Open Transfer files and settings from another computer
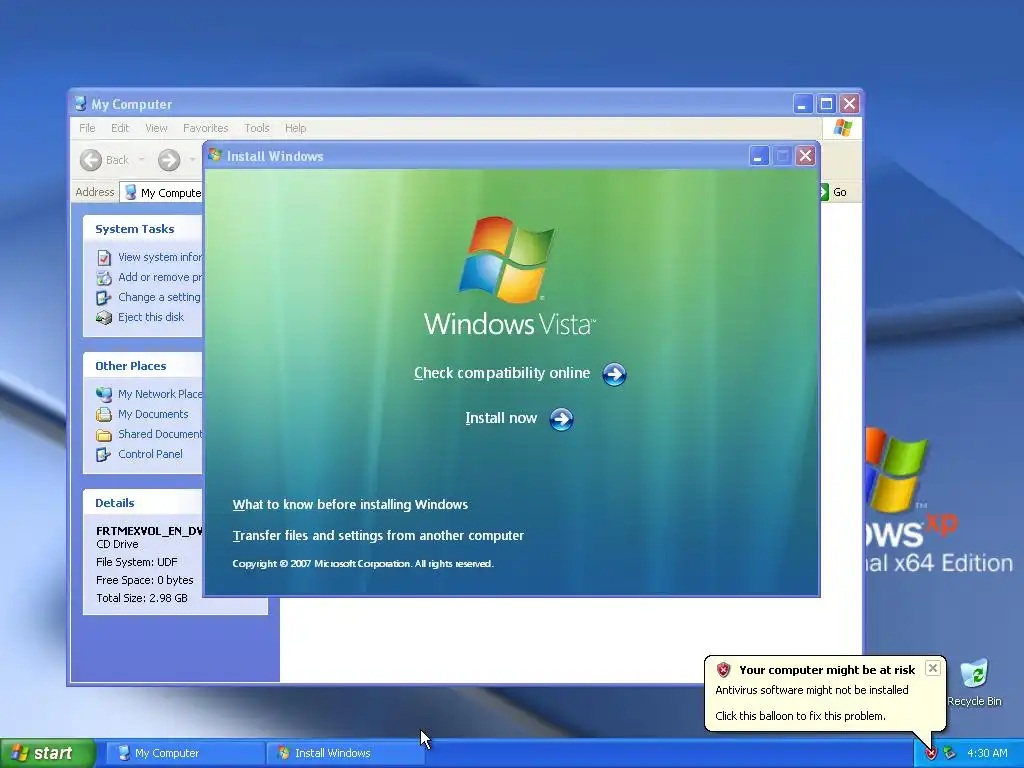The width and height of the screenshot is (1024, 768). pyautogui.click(x=378, y=536)
